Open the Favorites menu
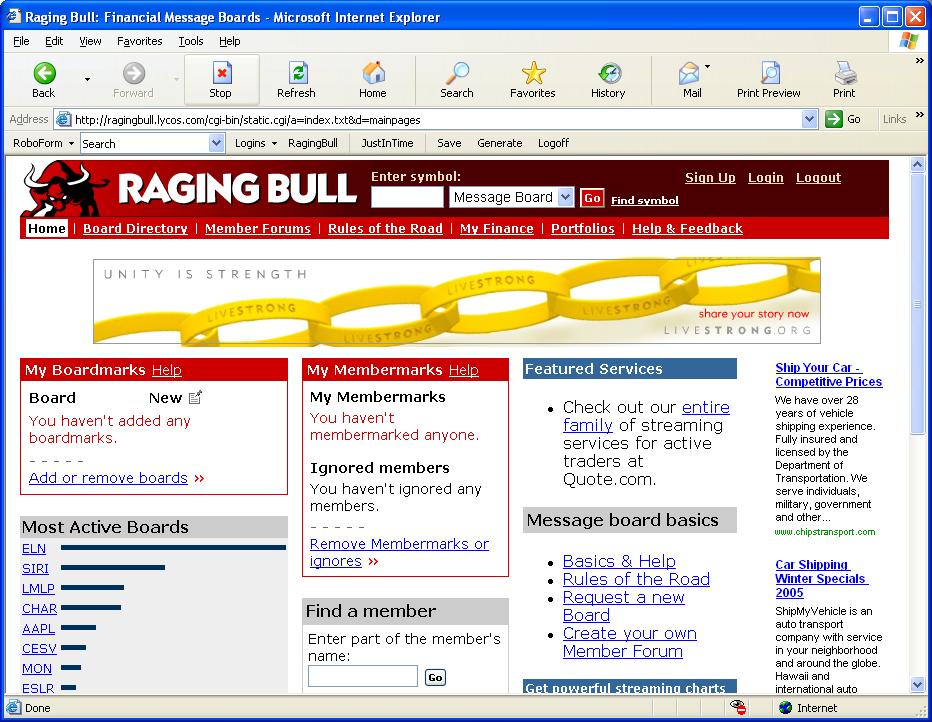Image resolution: width=932 pixels, height=722 pixels. tap(139, 41)
